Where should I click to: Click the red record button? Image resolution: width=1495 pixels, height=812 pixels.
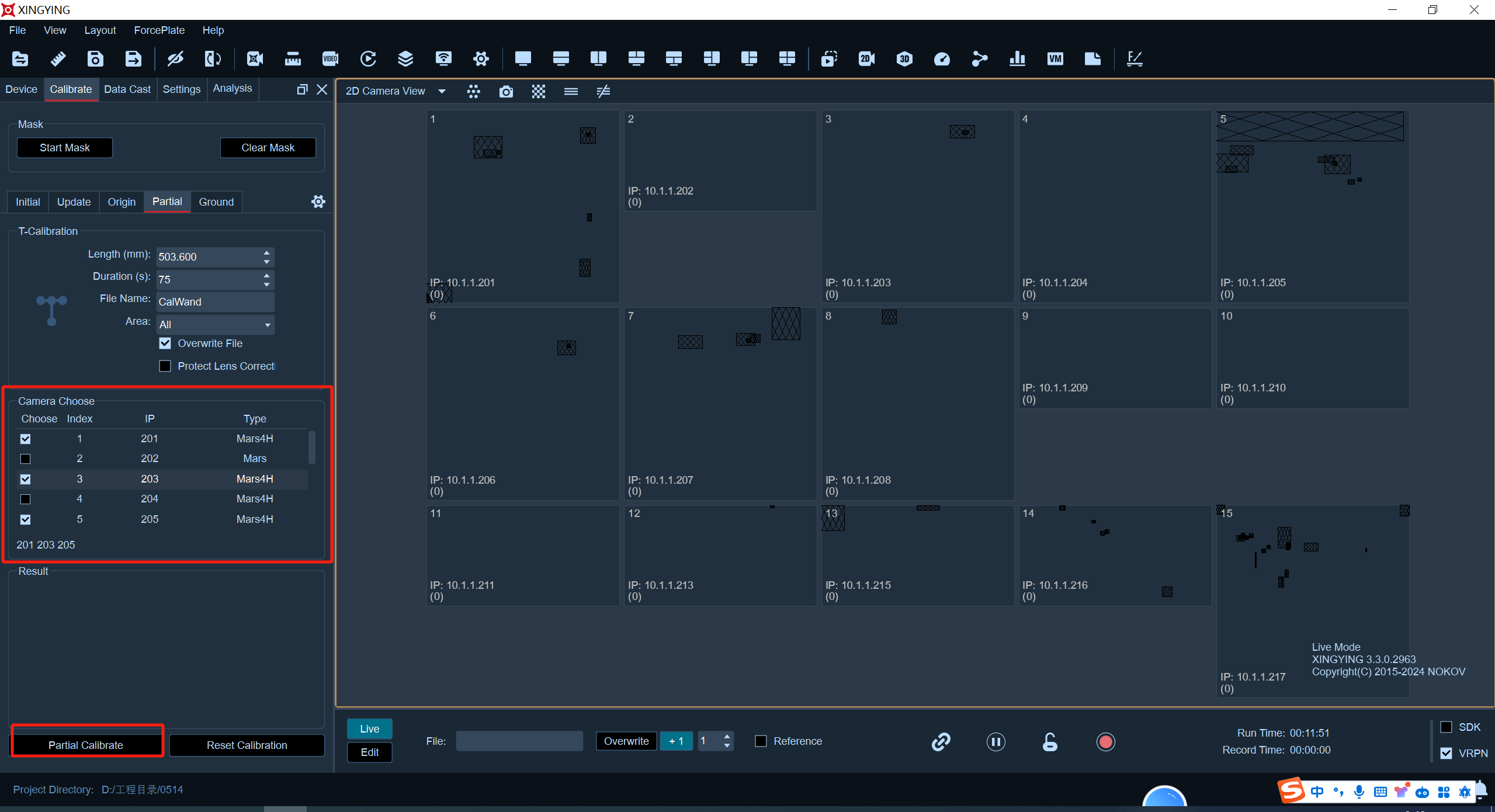(1105, 742)
